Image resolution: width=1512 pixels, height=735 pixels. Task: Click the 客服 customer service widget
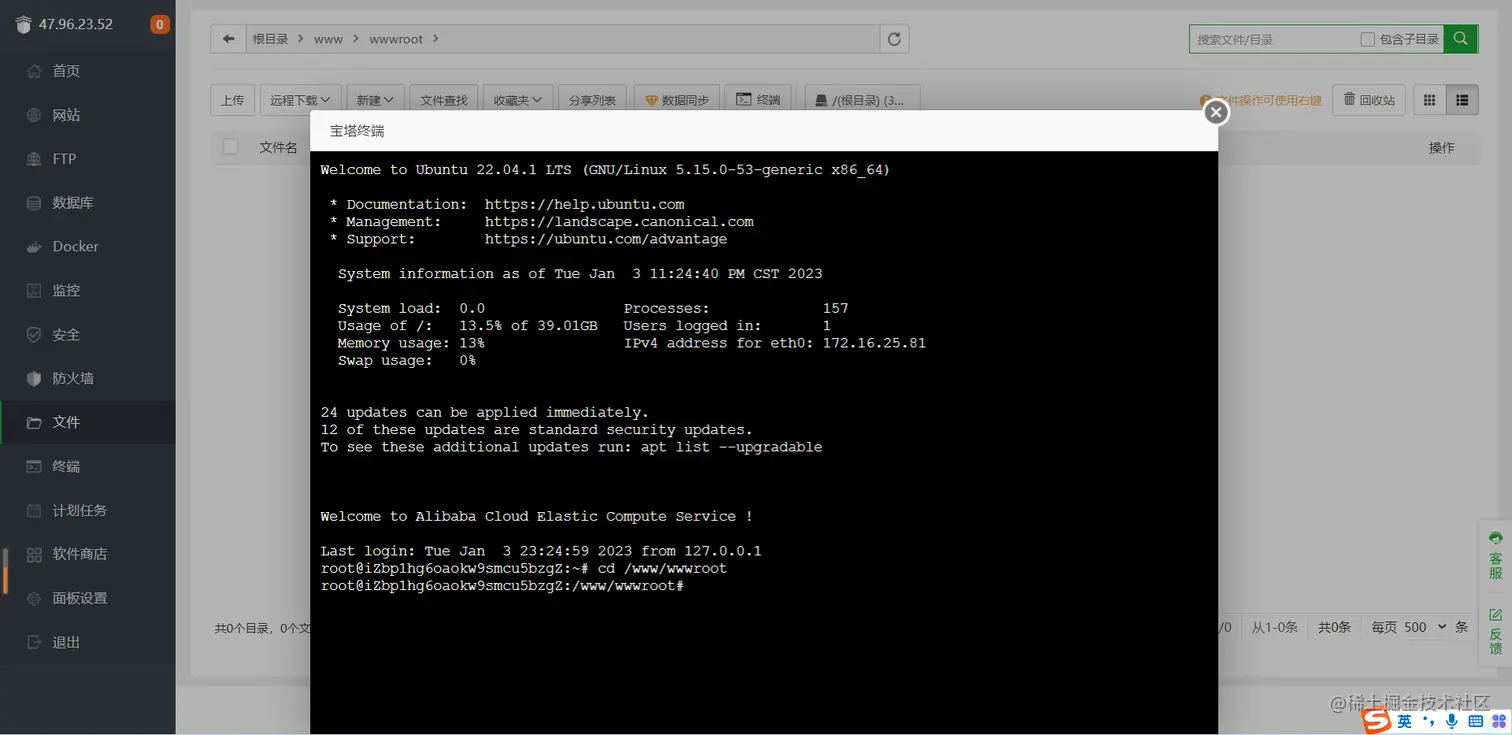(1495, 554)
